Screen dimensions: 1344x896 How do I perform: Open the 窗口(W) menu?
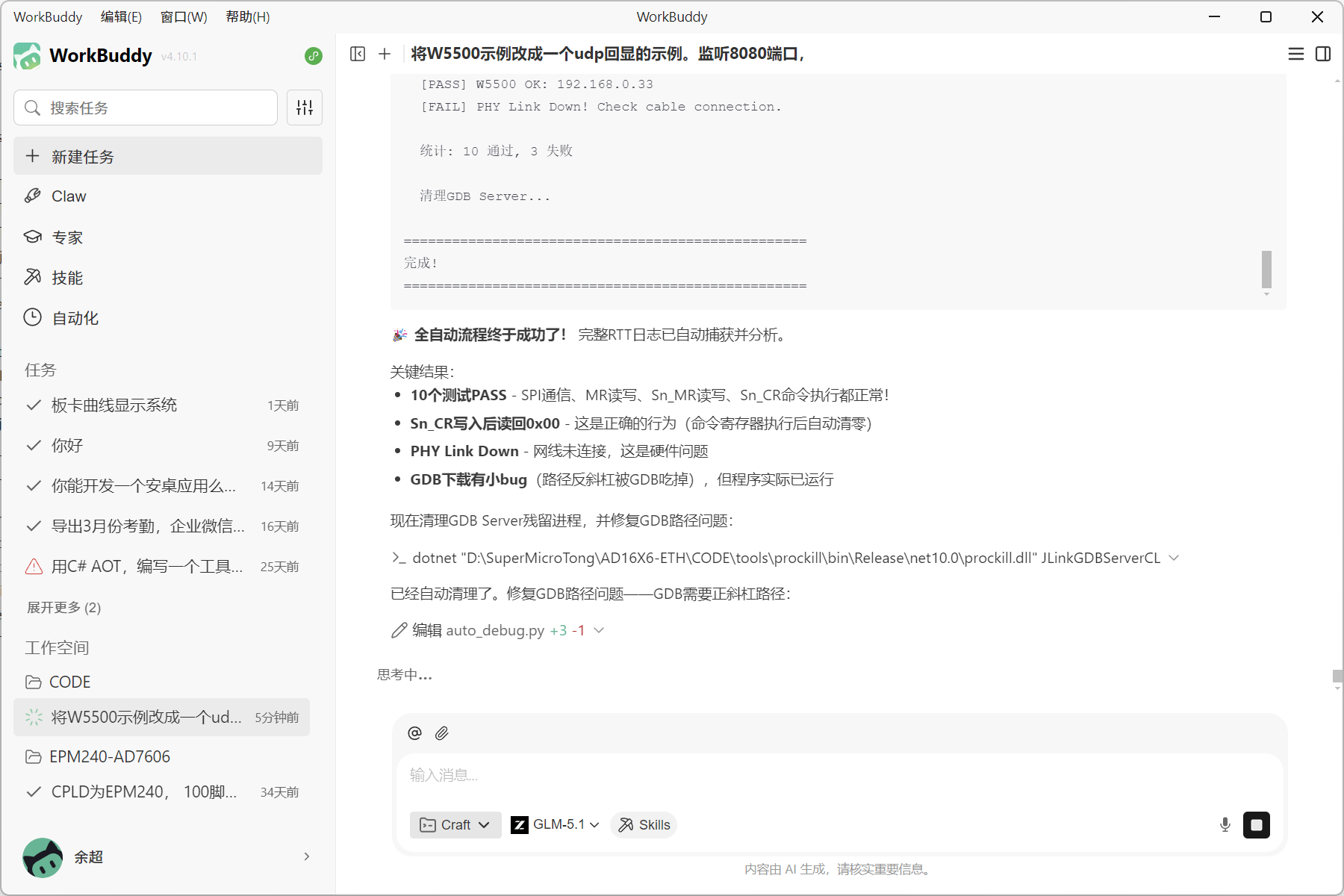(183, 16)
